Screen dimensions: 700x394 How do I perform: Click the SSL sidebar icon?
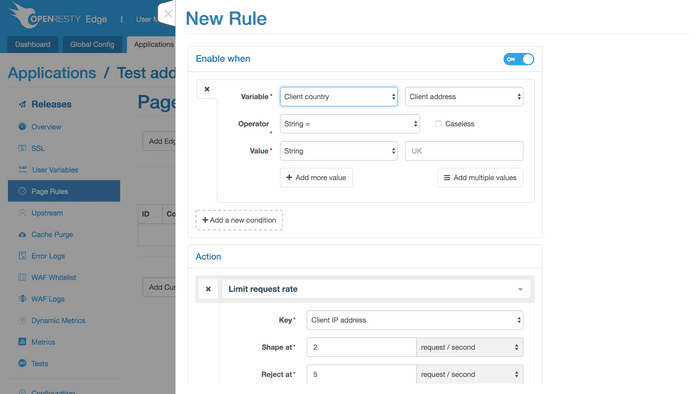(x=22, y=148)
